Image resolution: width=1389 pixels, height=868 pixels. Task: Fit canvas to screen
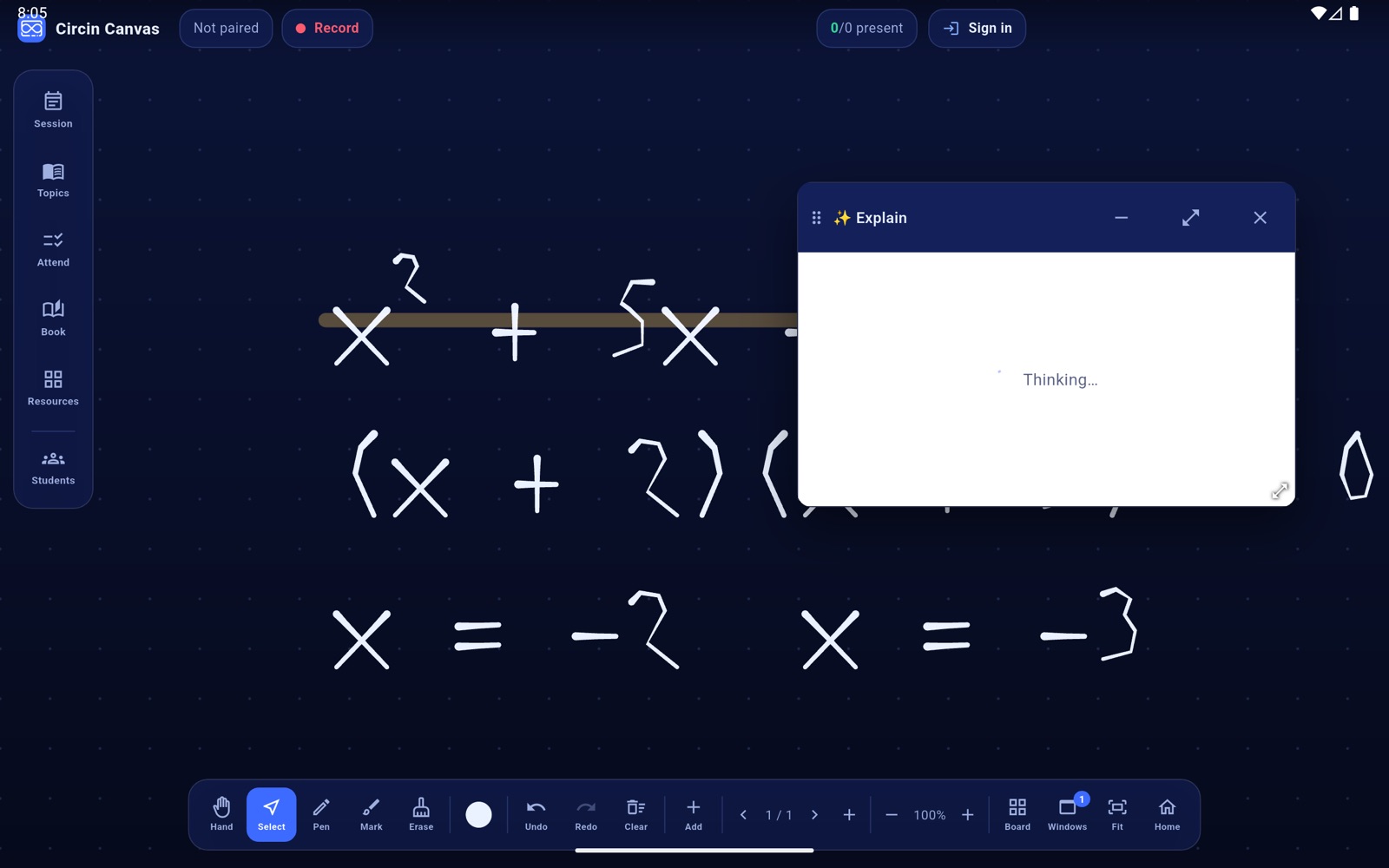coord(1117,814)
